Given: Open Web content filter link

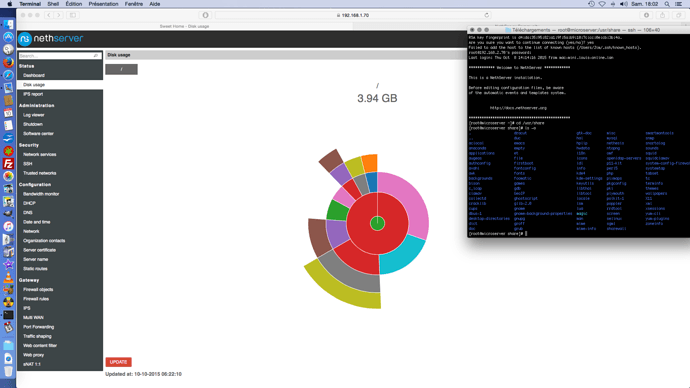Looking at the screenshot, I should (40, 346).
